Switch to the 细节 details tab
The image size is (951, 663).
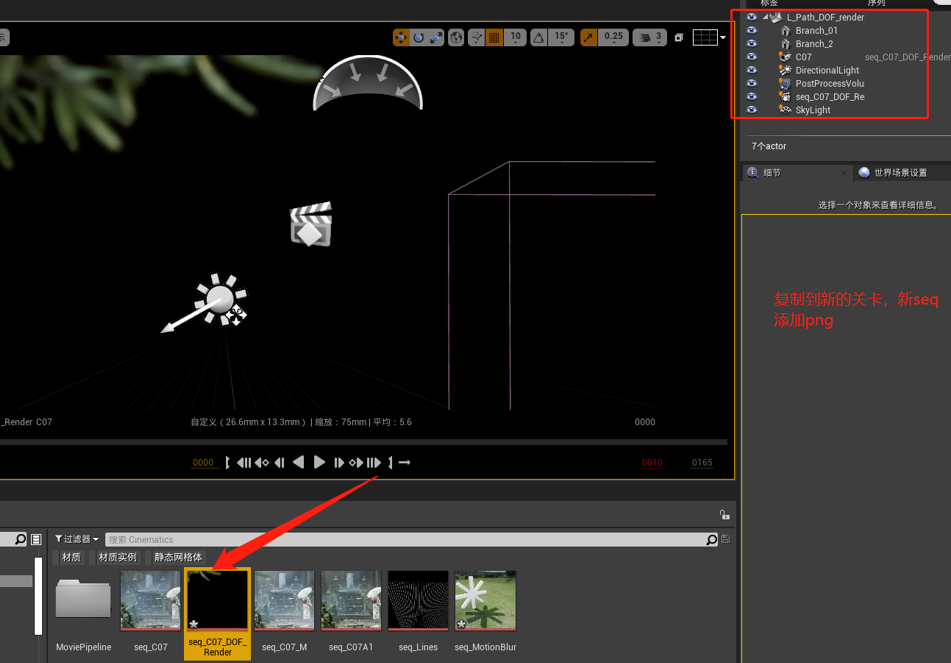tap(771, 173)
